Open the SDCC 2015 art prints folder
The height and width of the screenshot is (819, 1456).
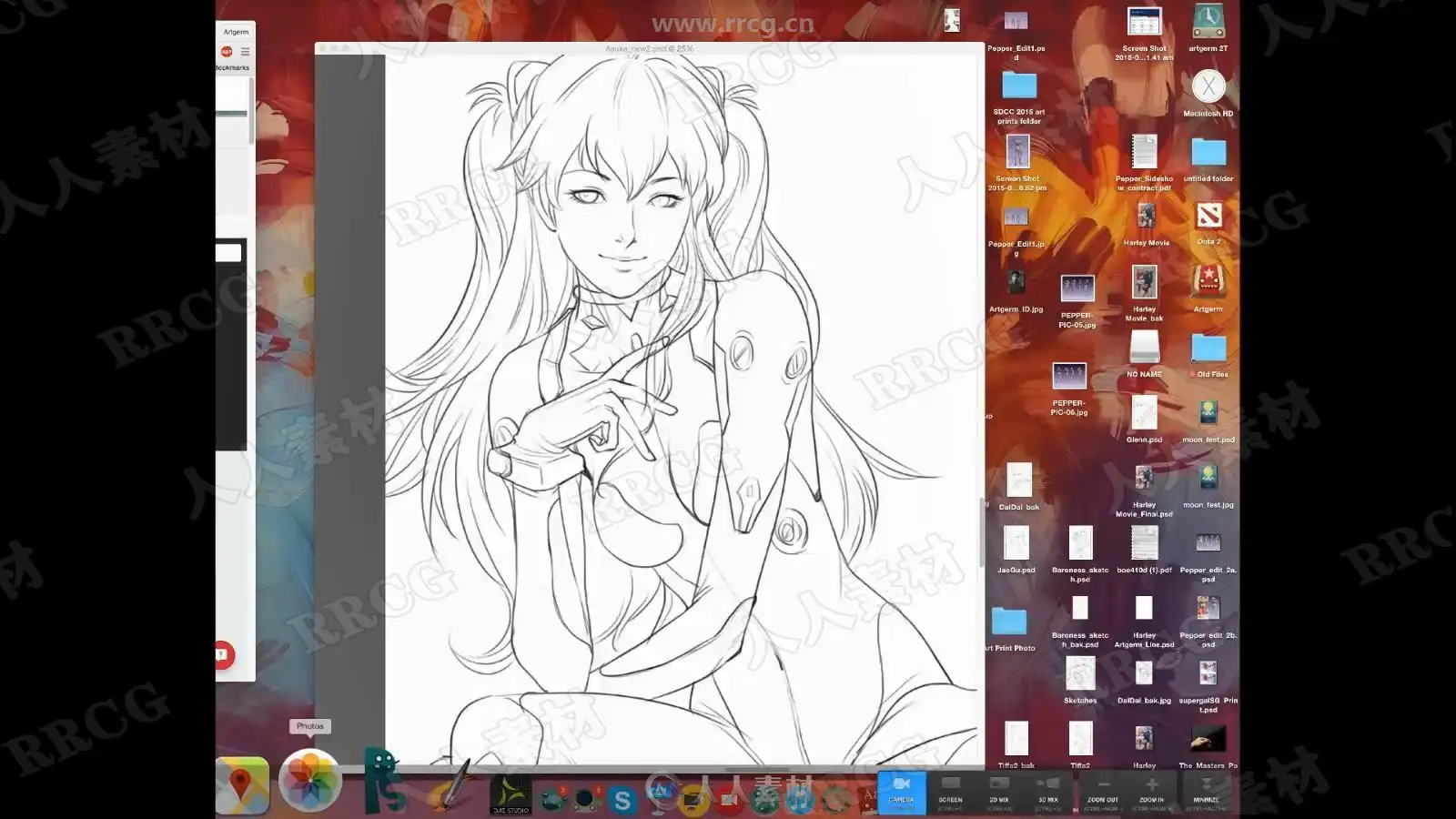click(x=1019, y=86)
